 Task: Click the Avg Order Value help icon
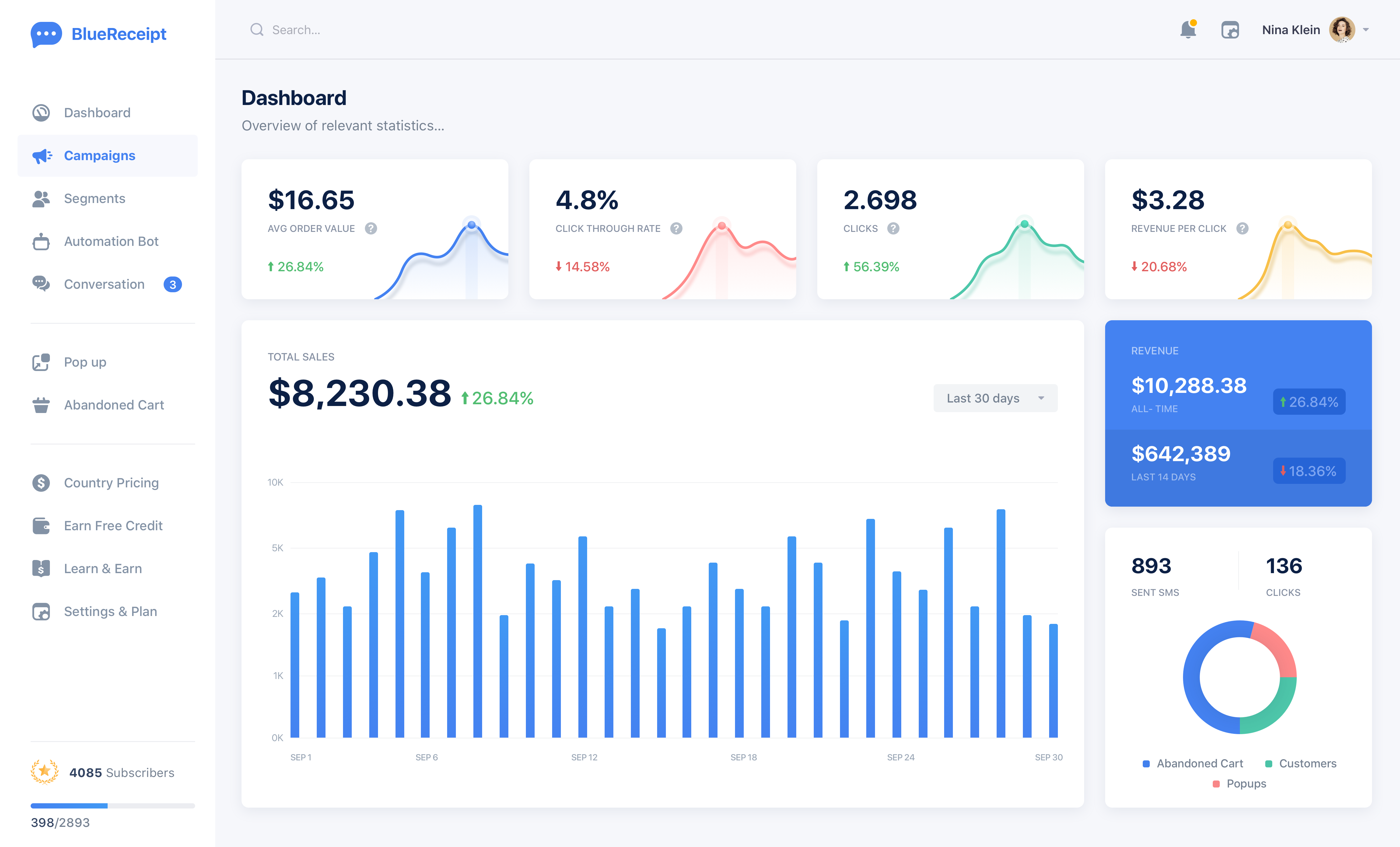pos(371,228)
